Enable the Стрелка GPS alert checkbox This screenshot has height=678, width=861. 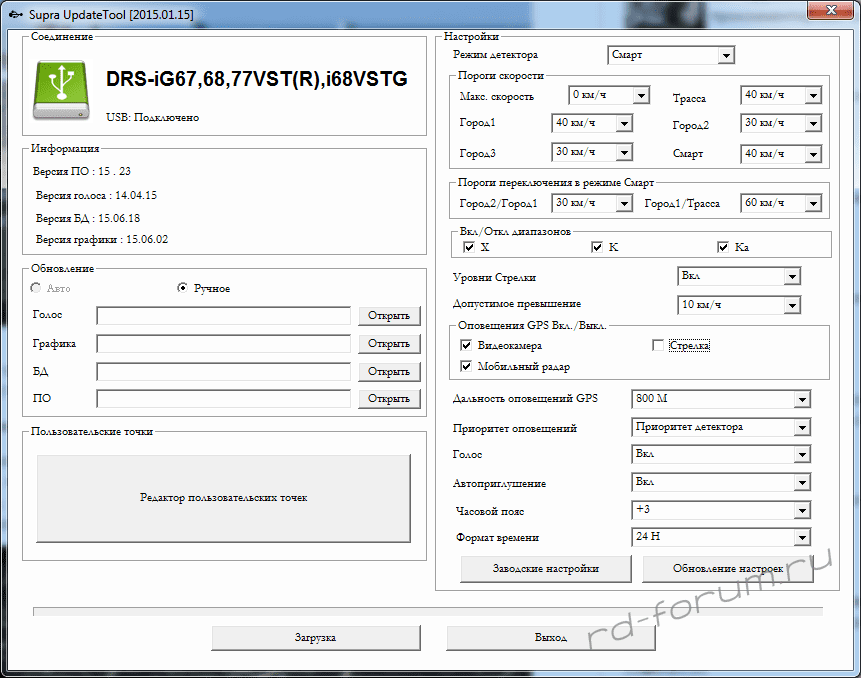658,346
